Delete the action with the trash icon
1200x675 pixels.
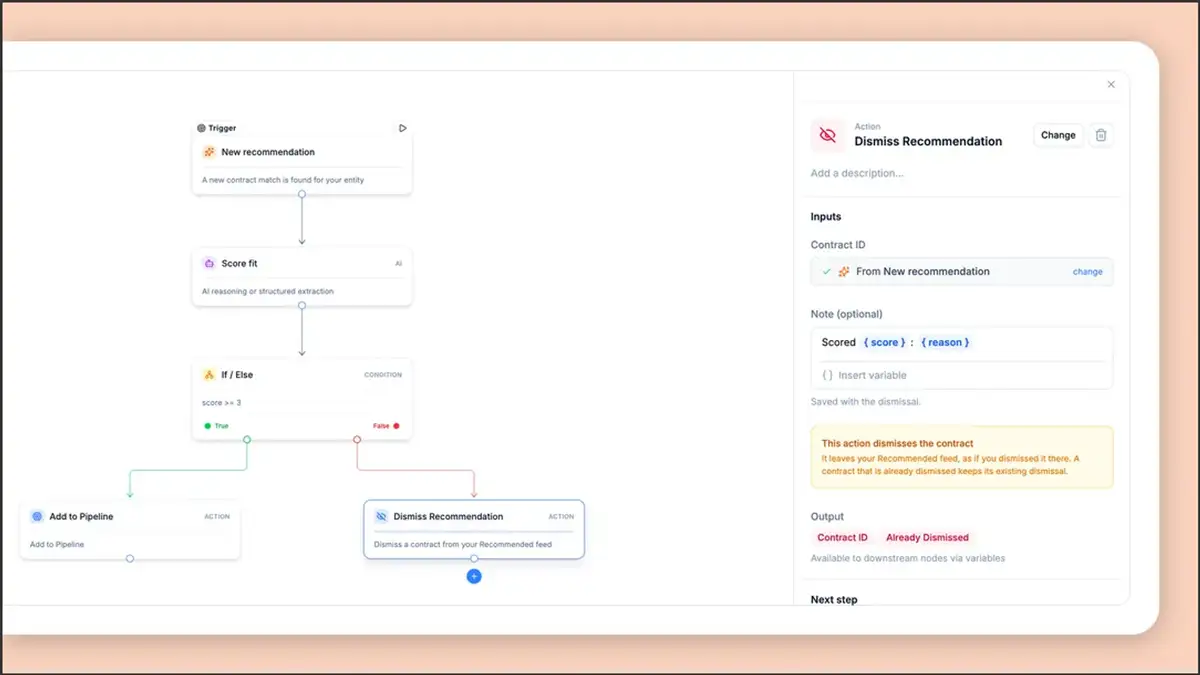[1101, 135]
